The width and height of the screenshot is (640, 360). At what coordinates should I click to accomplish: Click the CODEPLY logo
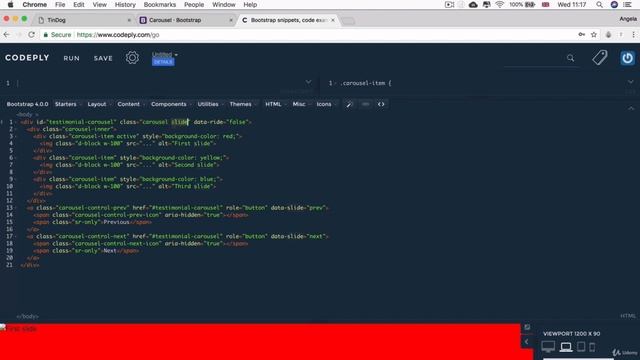(x=27, y=58)
